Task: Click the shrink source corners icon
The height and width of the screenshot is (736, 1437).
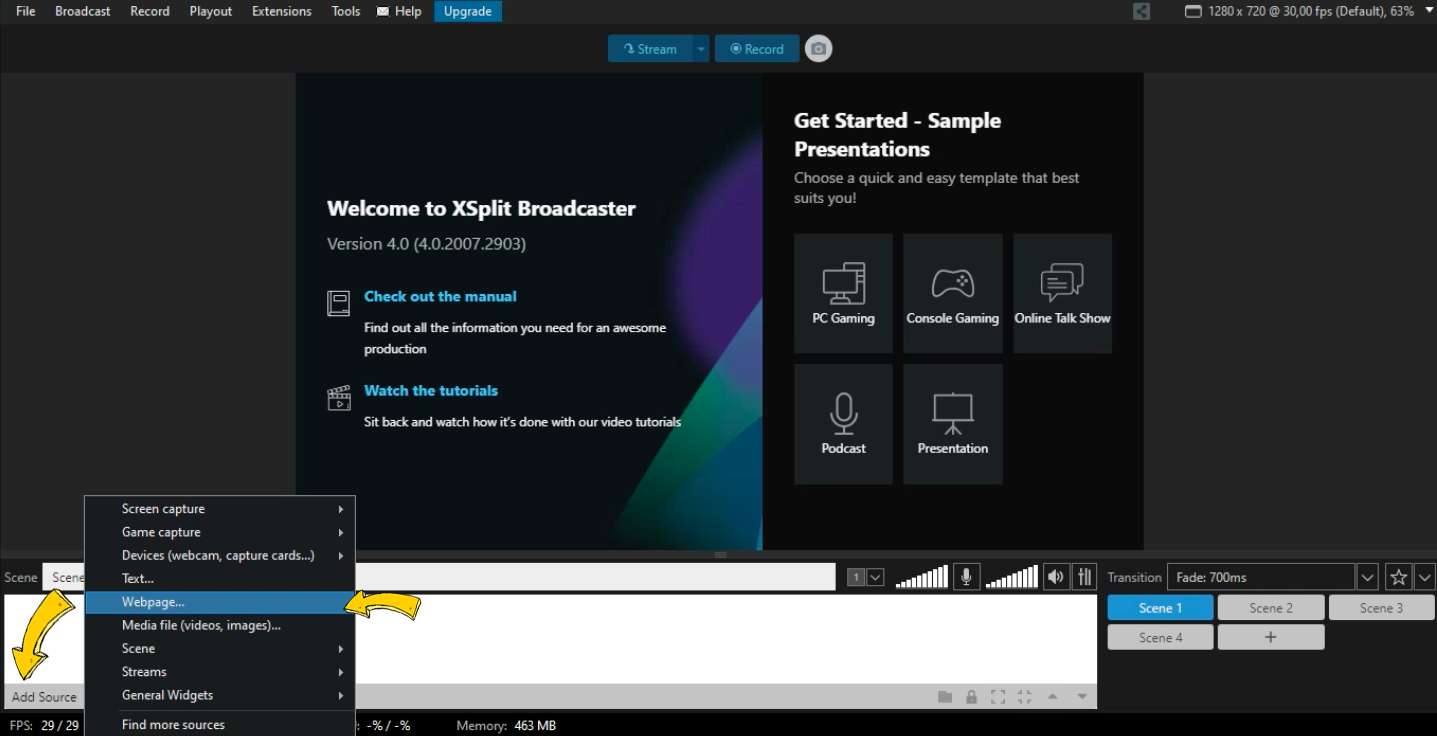Action: coord(1024,697)
